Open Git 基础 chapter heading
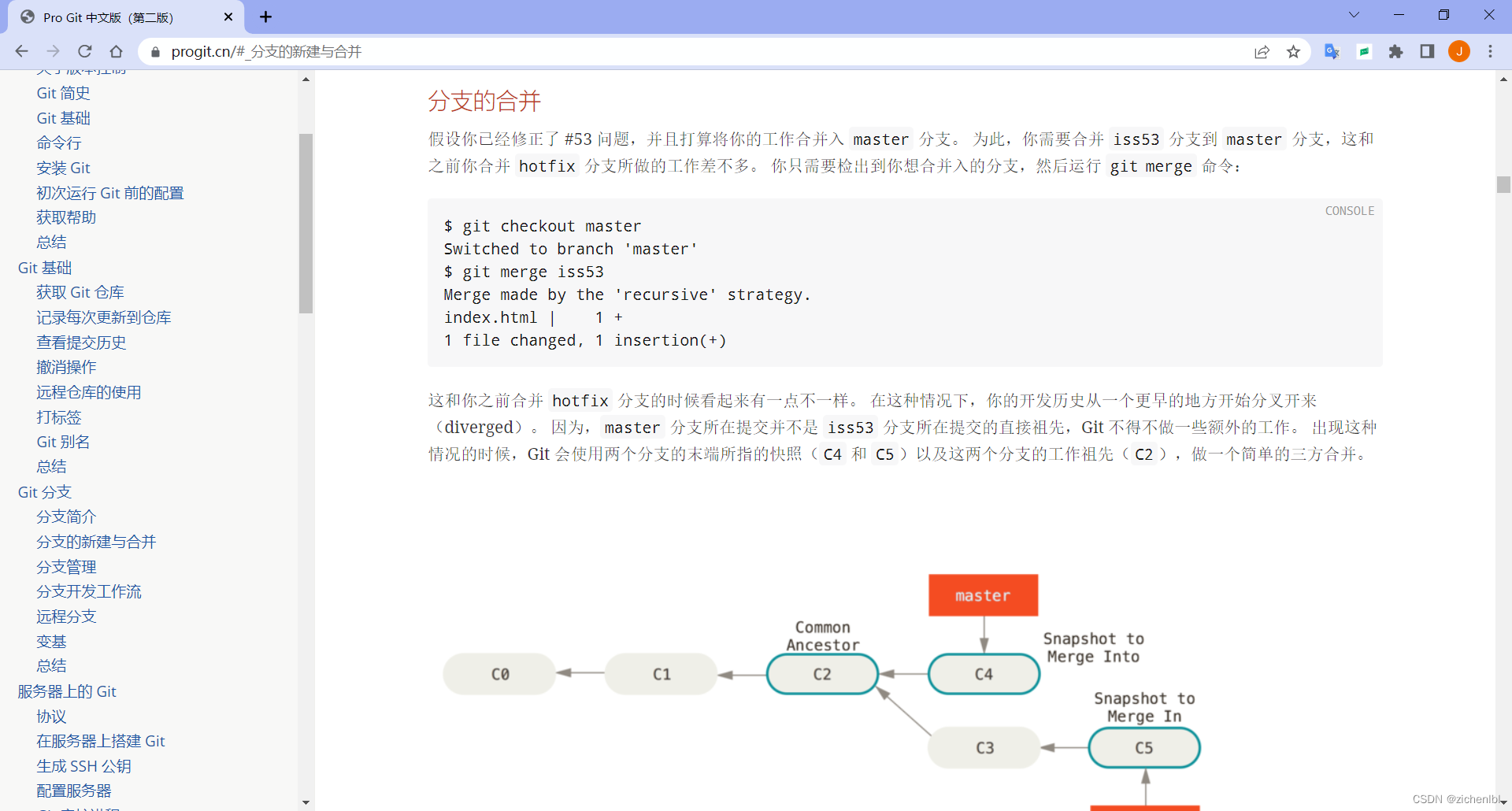 45,268
